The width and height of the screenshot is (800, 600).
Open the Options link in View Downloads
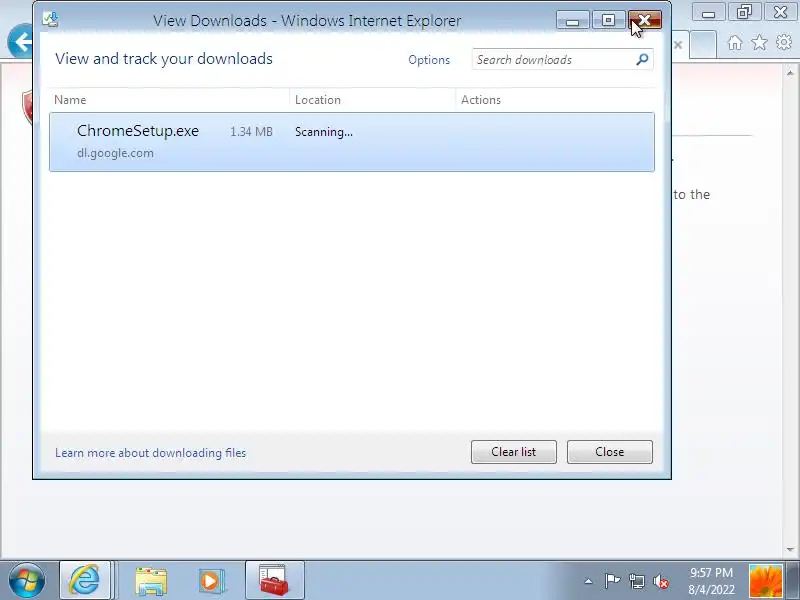tap(429, 60)
